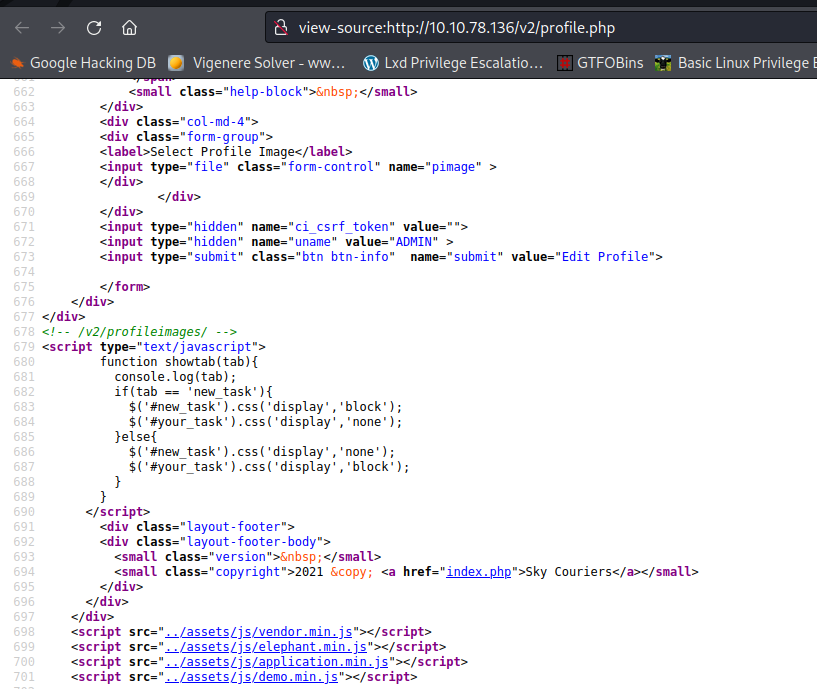Open the Google Hacking DB bookmark icon

[x=17, y=63]
